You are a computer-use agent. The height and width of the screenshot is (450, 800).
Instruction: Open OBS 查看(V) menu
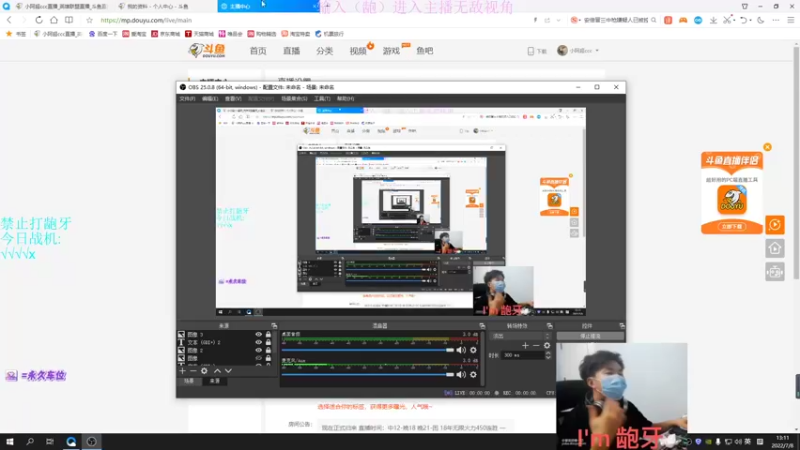point(233,98)
